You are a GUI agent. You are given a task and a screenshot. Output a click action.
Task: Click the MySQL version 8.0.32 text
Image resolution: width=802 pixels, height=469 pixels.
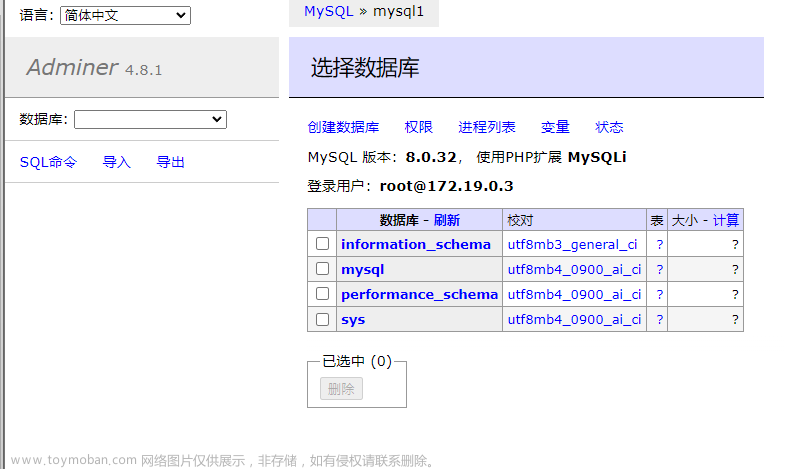point(431,157)
